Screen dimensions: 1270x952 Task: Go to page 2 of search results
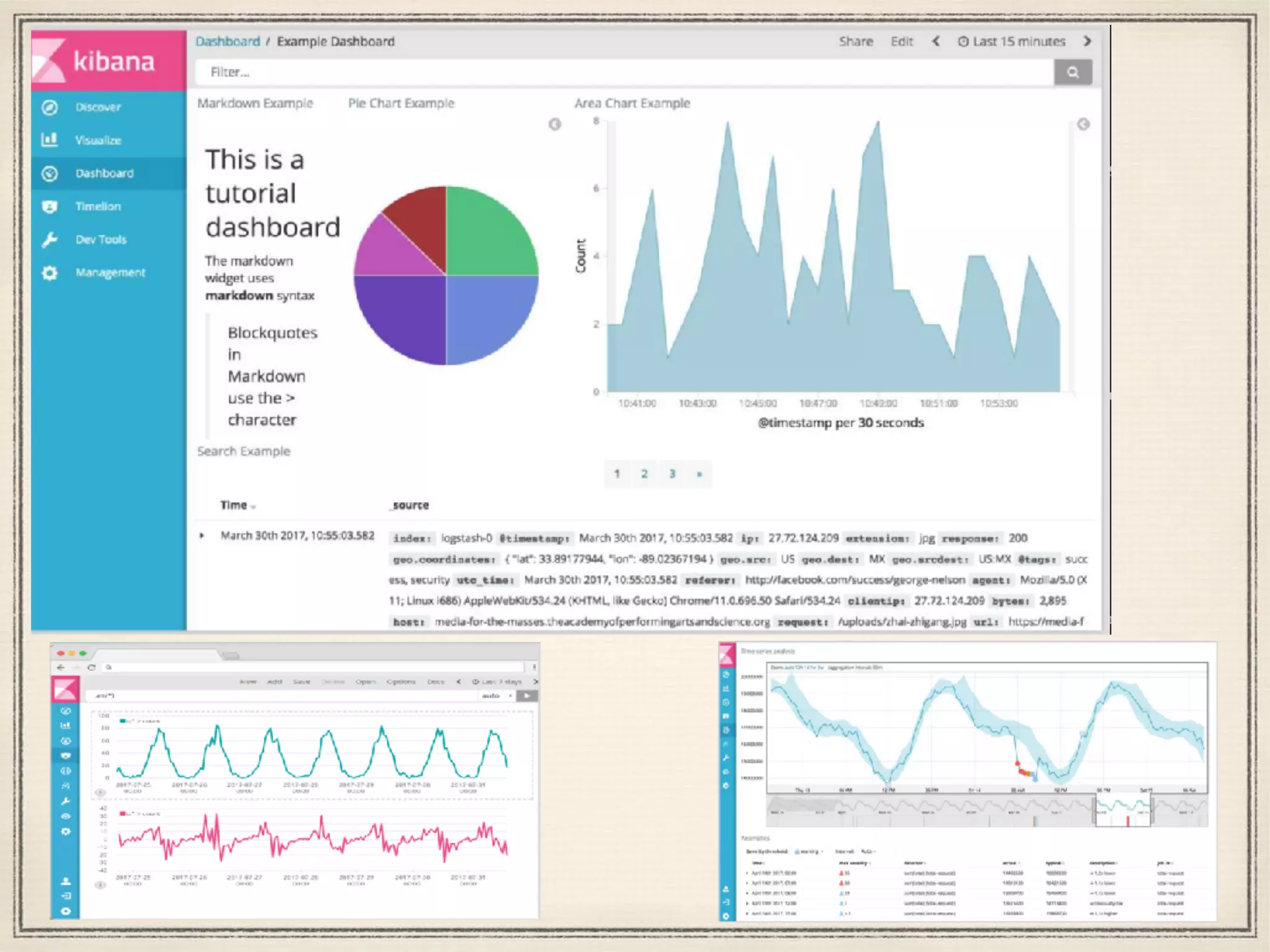(x=644, y=474)
